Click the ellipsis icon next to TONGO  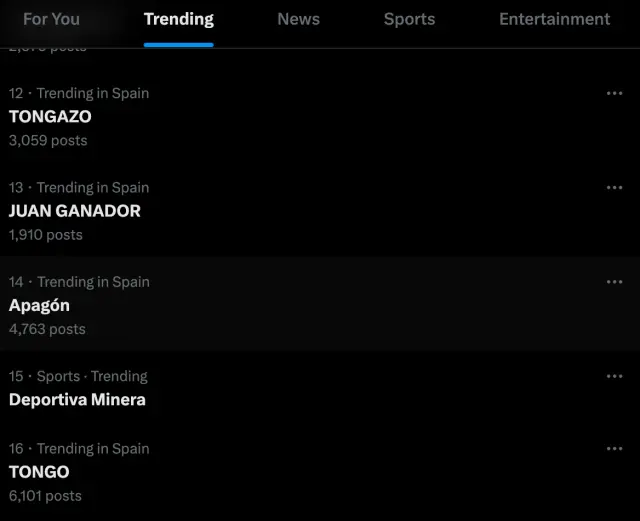[x=614, y=449]
